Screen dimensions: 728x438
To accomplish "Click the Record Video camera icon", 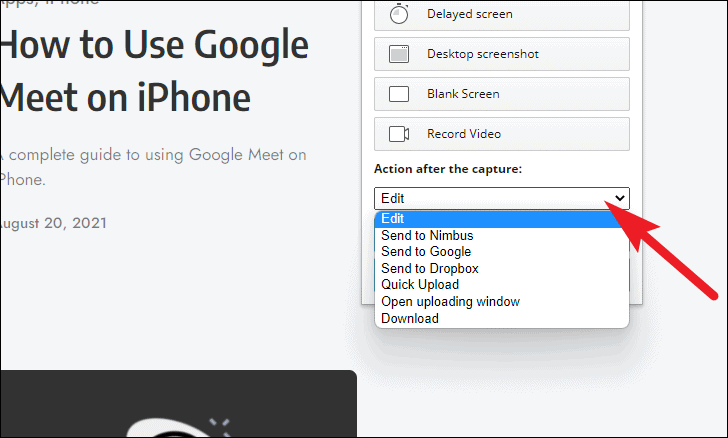I will tap(399, 134).
